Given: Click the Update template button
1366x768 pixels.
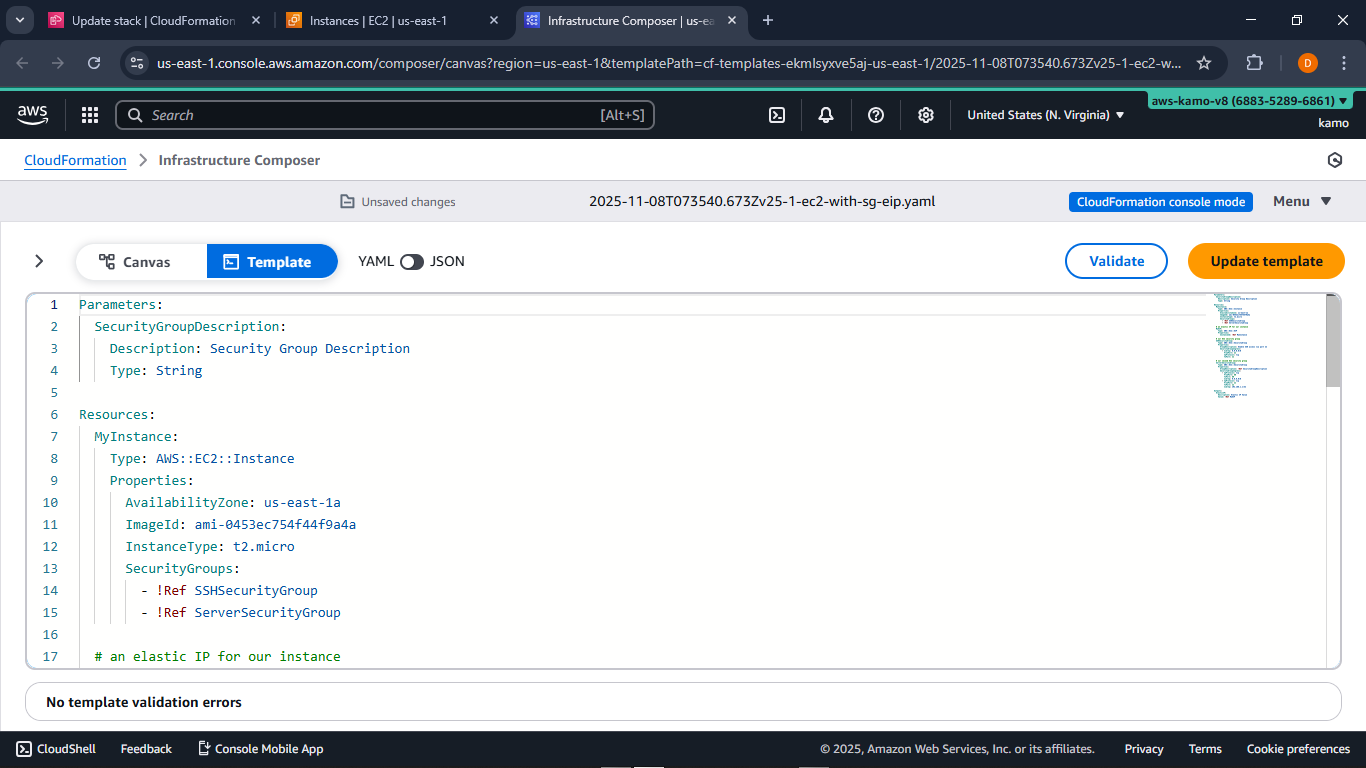Looking at the screenshot, I should click(x=1266, y=261).
